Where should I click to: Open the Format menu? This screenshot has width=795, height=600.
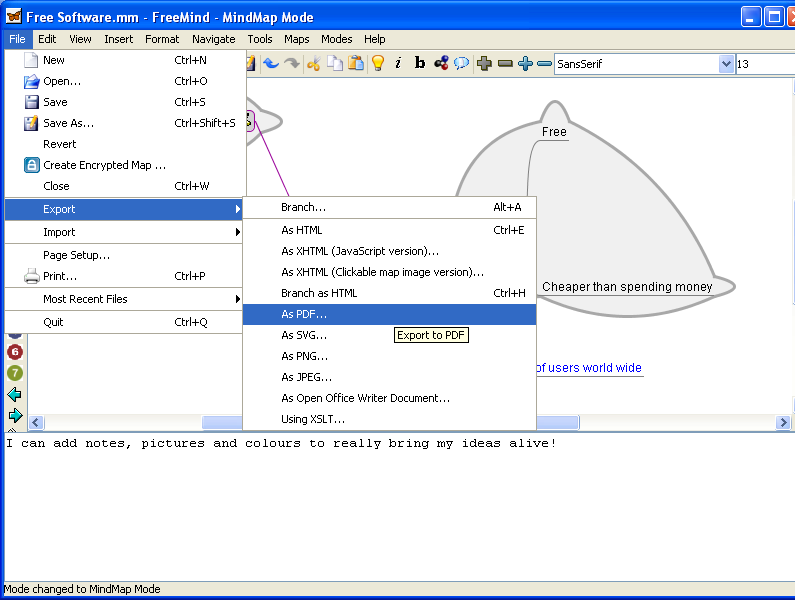click(x=162, y=39)
